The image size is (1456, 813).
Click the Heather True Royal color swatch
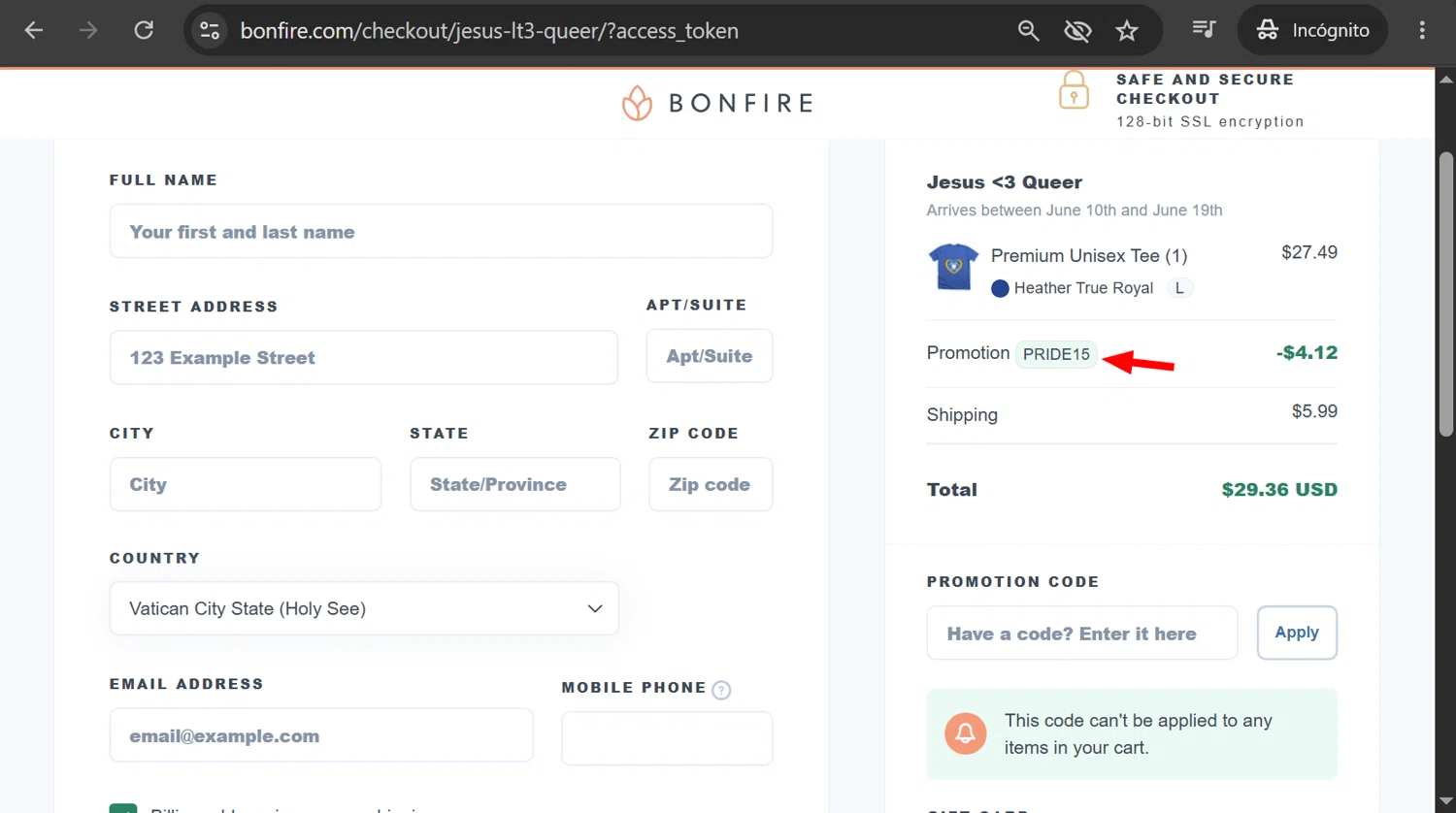coord(1000,288)
